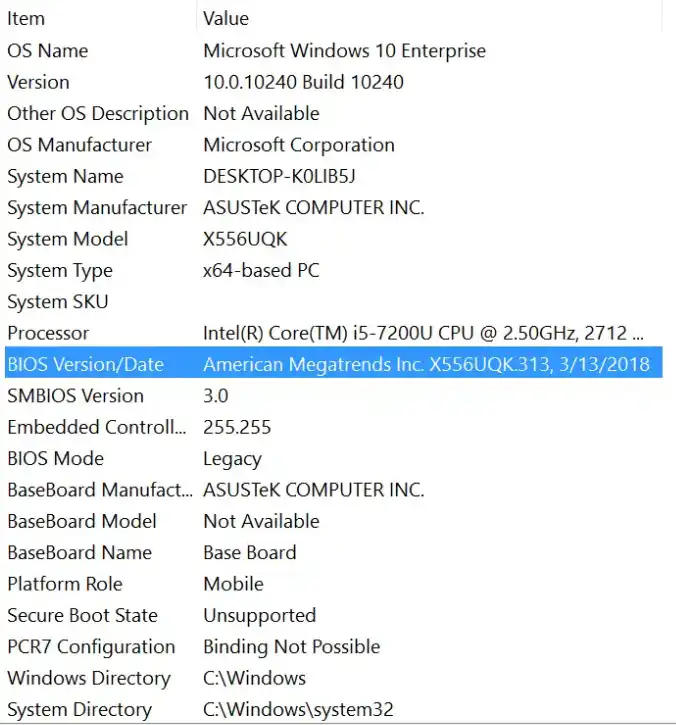Select the OS Name row

(48, 51)
